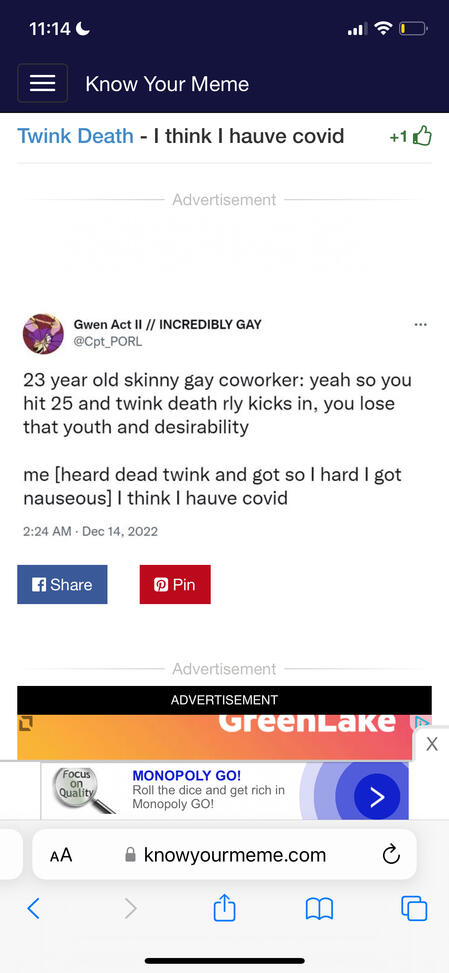Reload the page with the refresh icon

coord(391,855)
